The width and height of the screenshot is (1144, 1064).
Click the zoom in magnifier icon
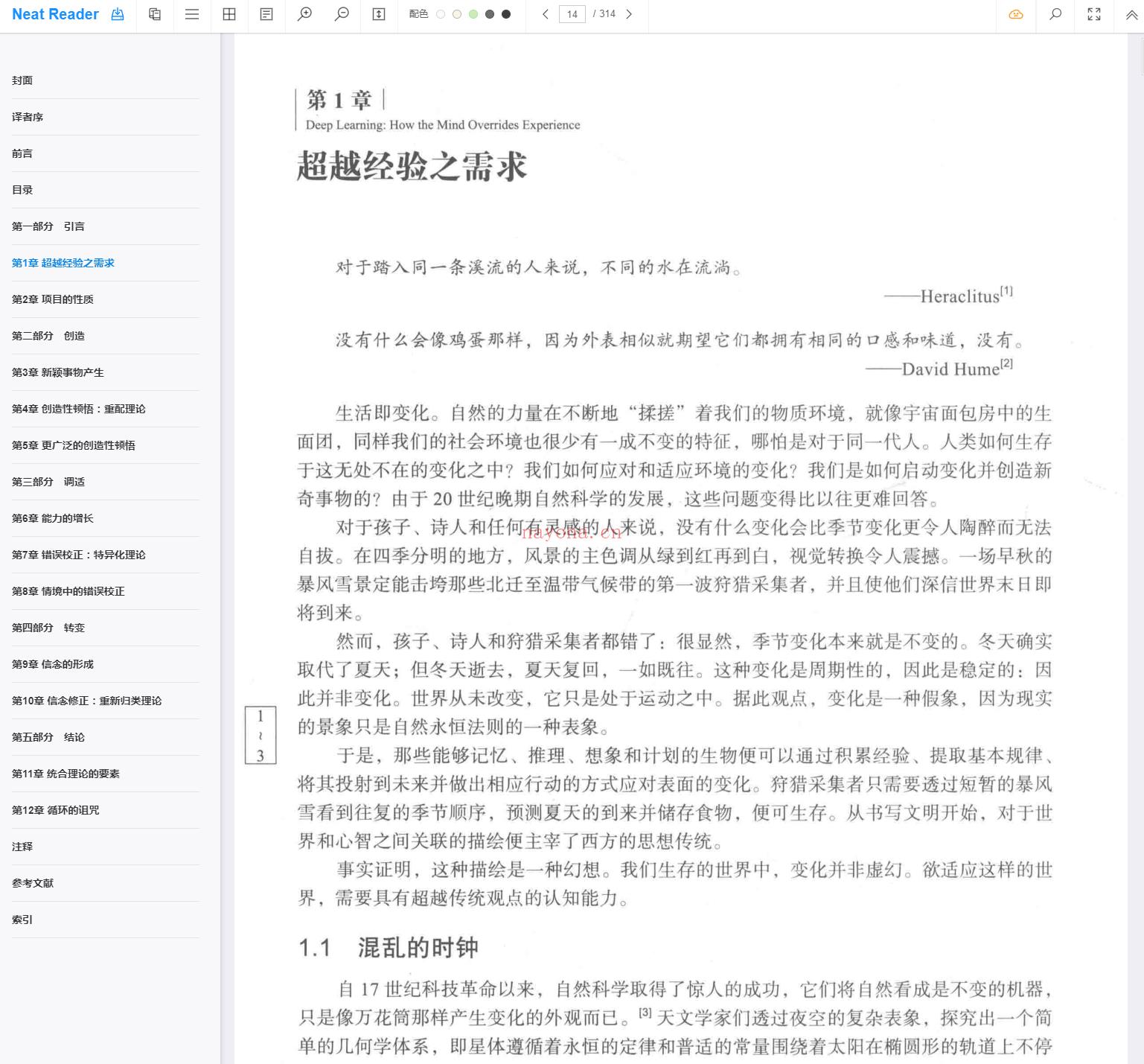pyautogui.click(x=304, y=14)
